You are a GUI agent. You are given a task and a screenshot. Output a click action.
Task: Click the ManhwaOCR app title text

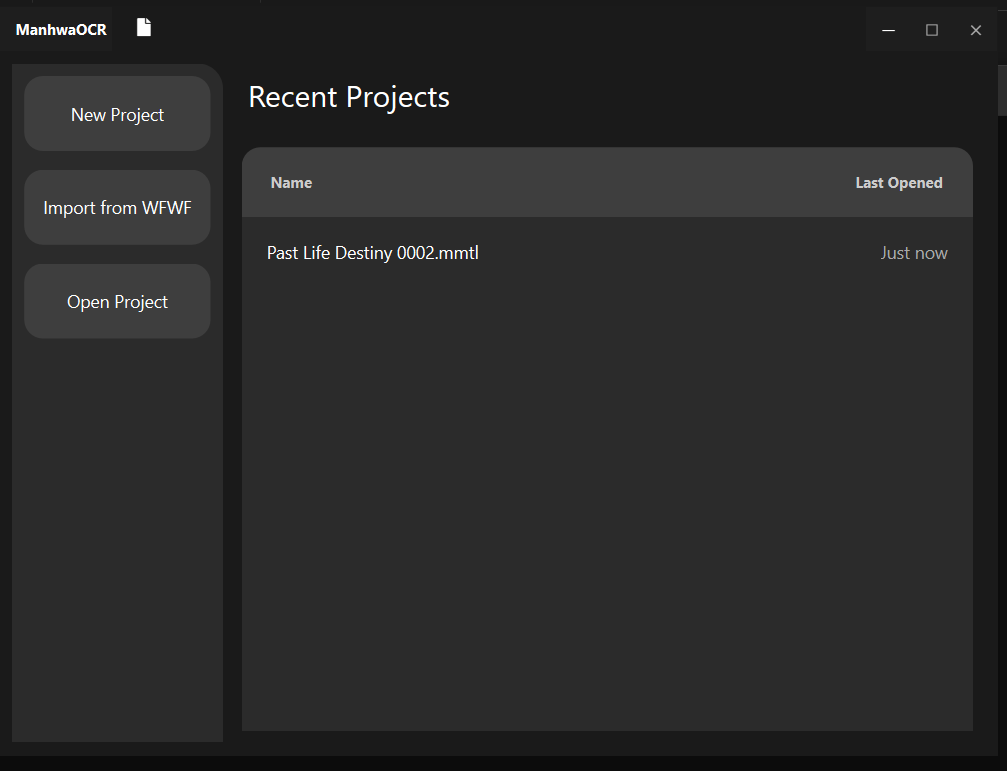pyautogui.click(x=61, y=30)
